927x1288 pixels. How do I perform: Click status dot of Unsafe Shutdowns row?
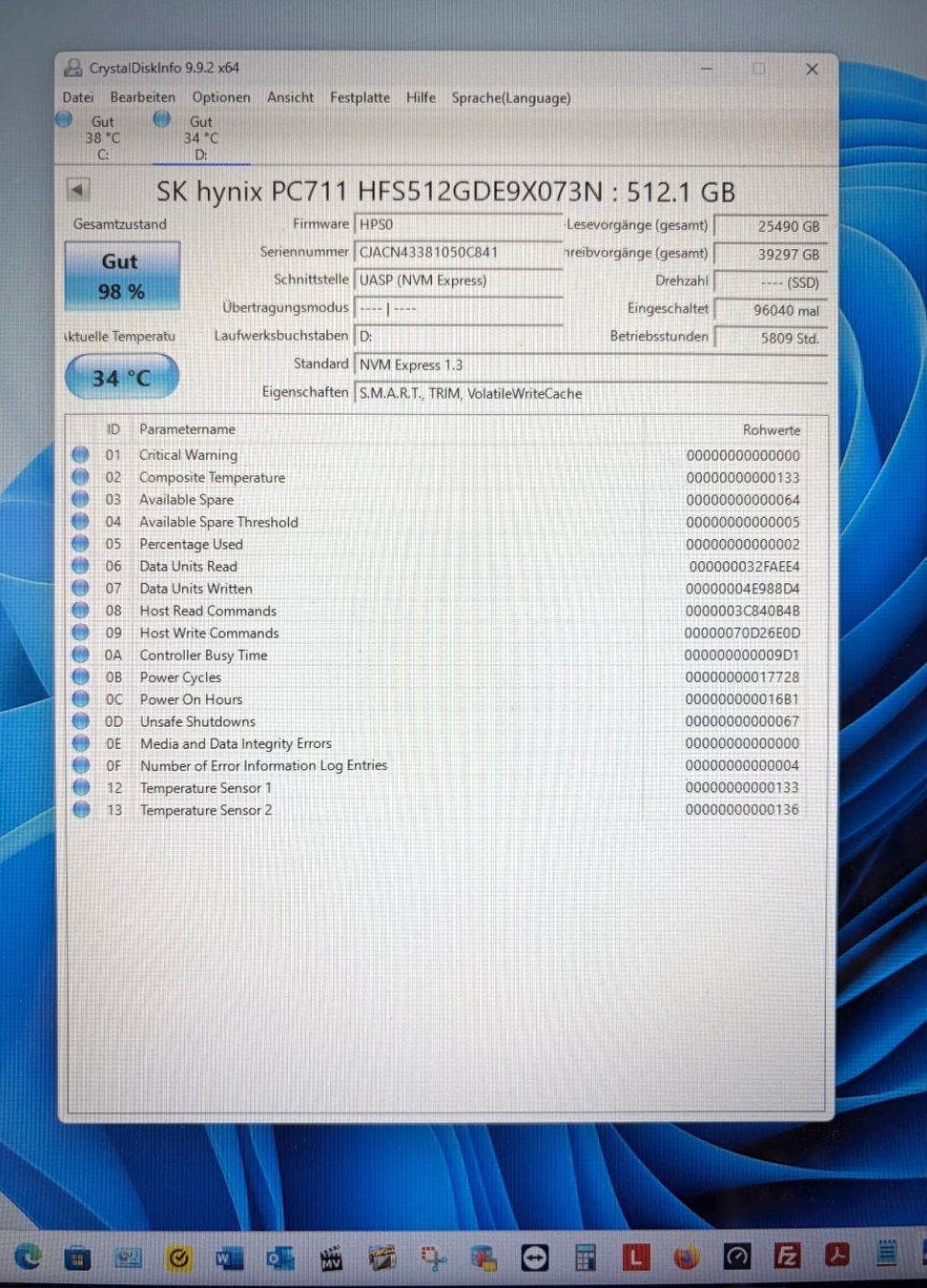81,721
